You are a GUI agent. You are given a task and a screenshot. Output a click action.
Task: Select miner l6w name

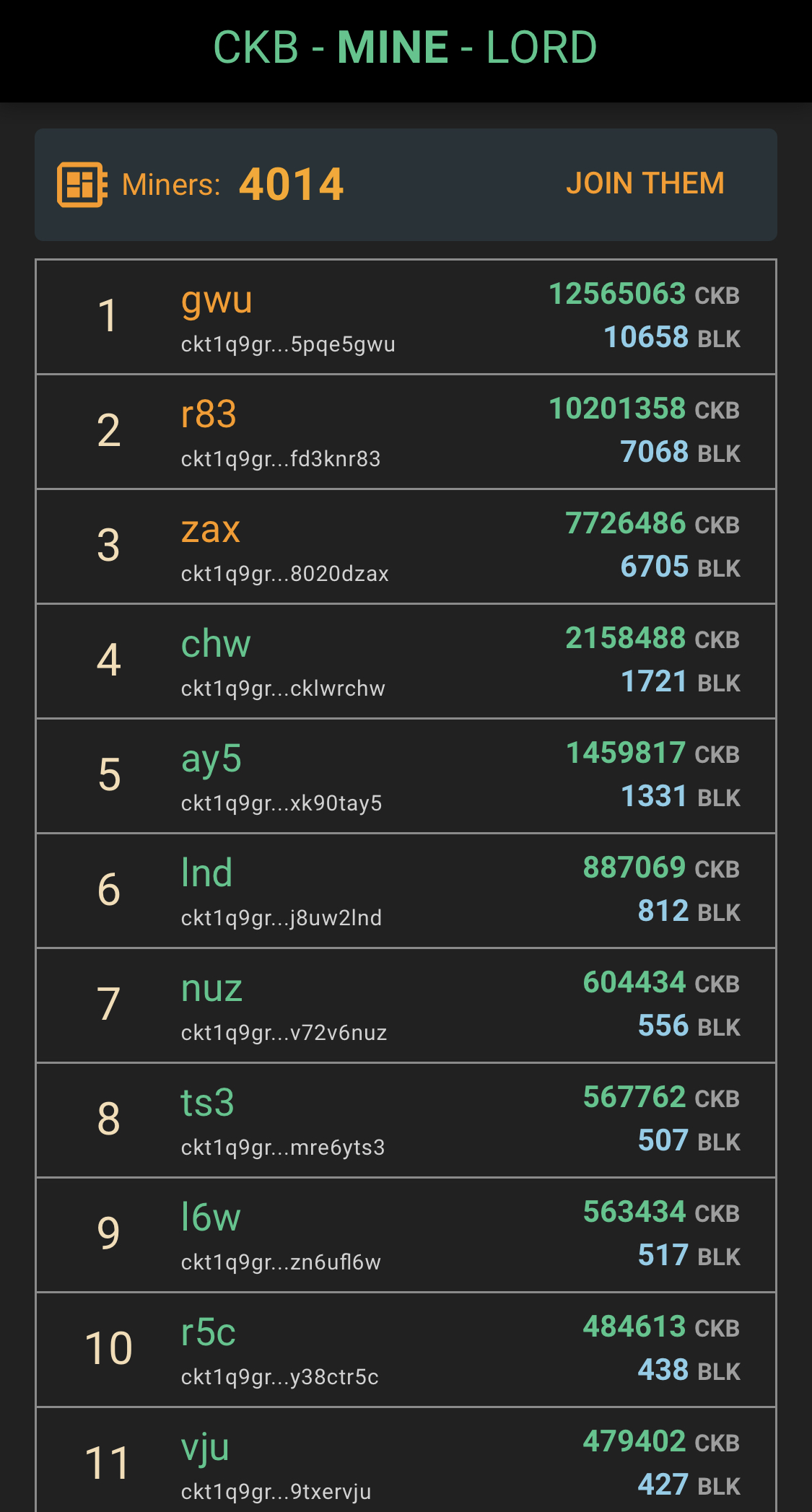(x=210, y=1218)
